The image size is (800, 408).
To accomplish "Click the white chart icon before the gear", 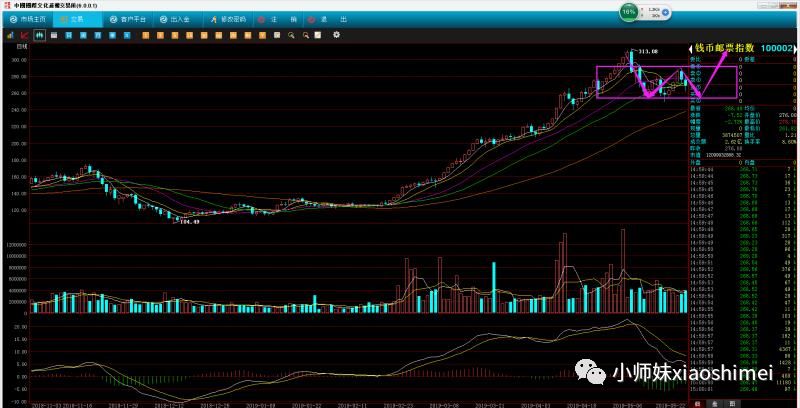I will [318, 35].
